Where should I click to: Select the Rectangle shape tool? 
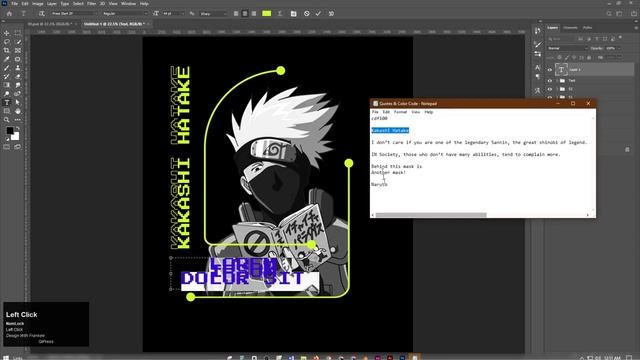tap(7, 111)
